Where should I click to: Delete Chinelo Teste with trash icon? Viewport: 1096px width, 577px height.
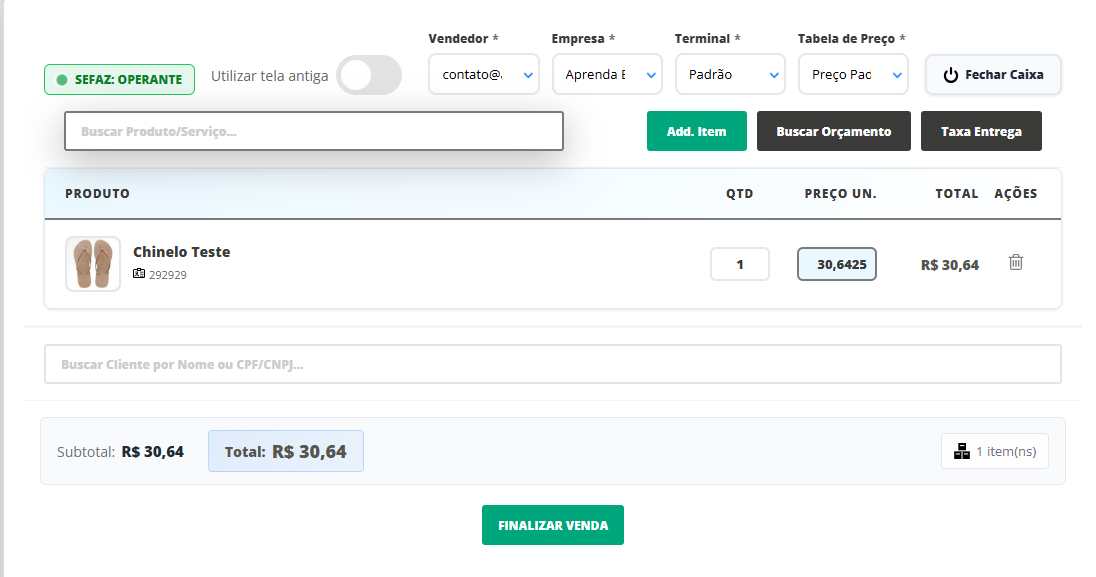click(x=1016, y=263)
